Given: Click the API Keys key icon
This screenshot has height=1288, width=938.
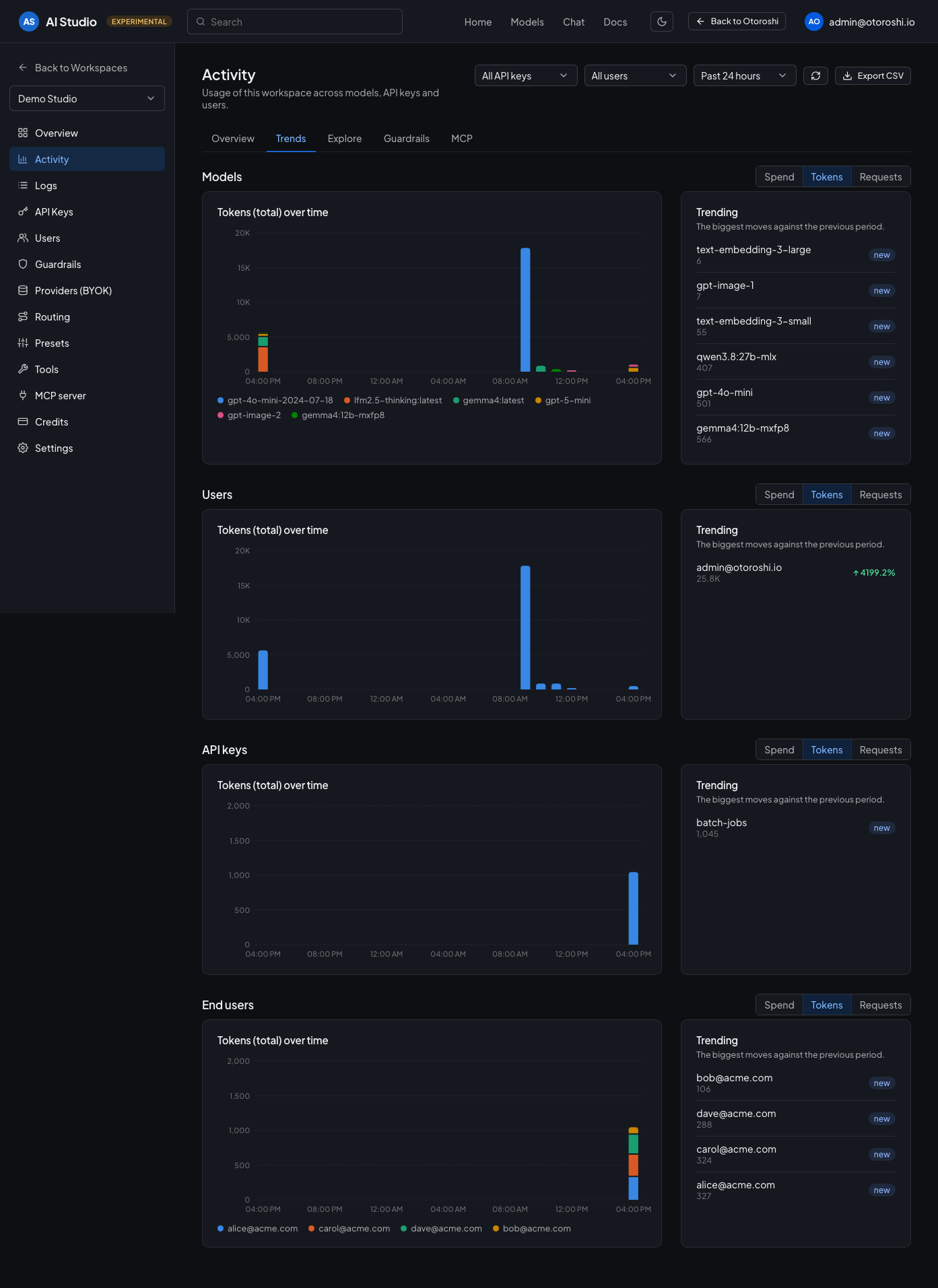Looking at the screenshot, I should click(23, 211).
